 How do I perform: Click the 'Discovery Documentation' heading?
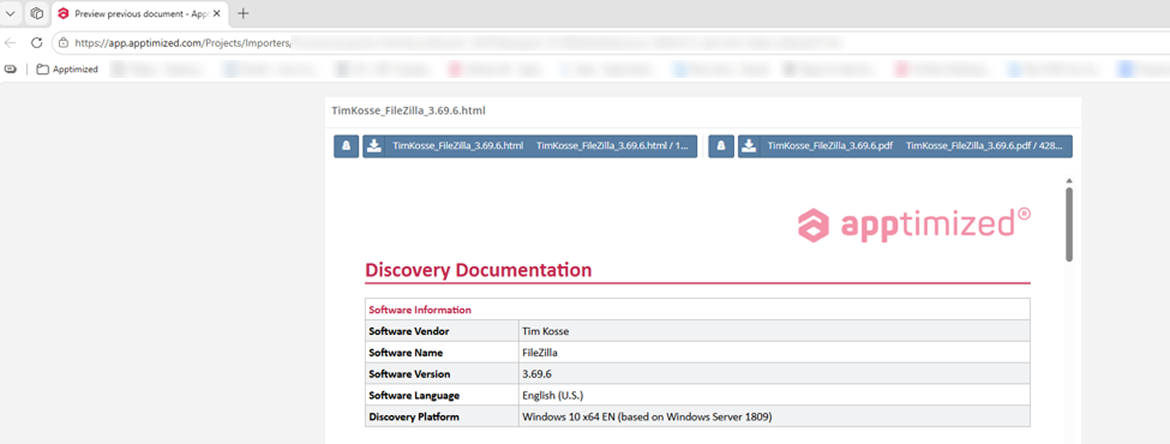[x=478, y=270]
